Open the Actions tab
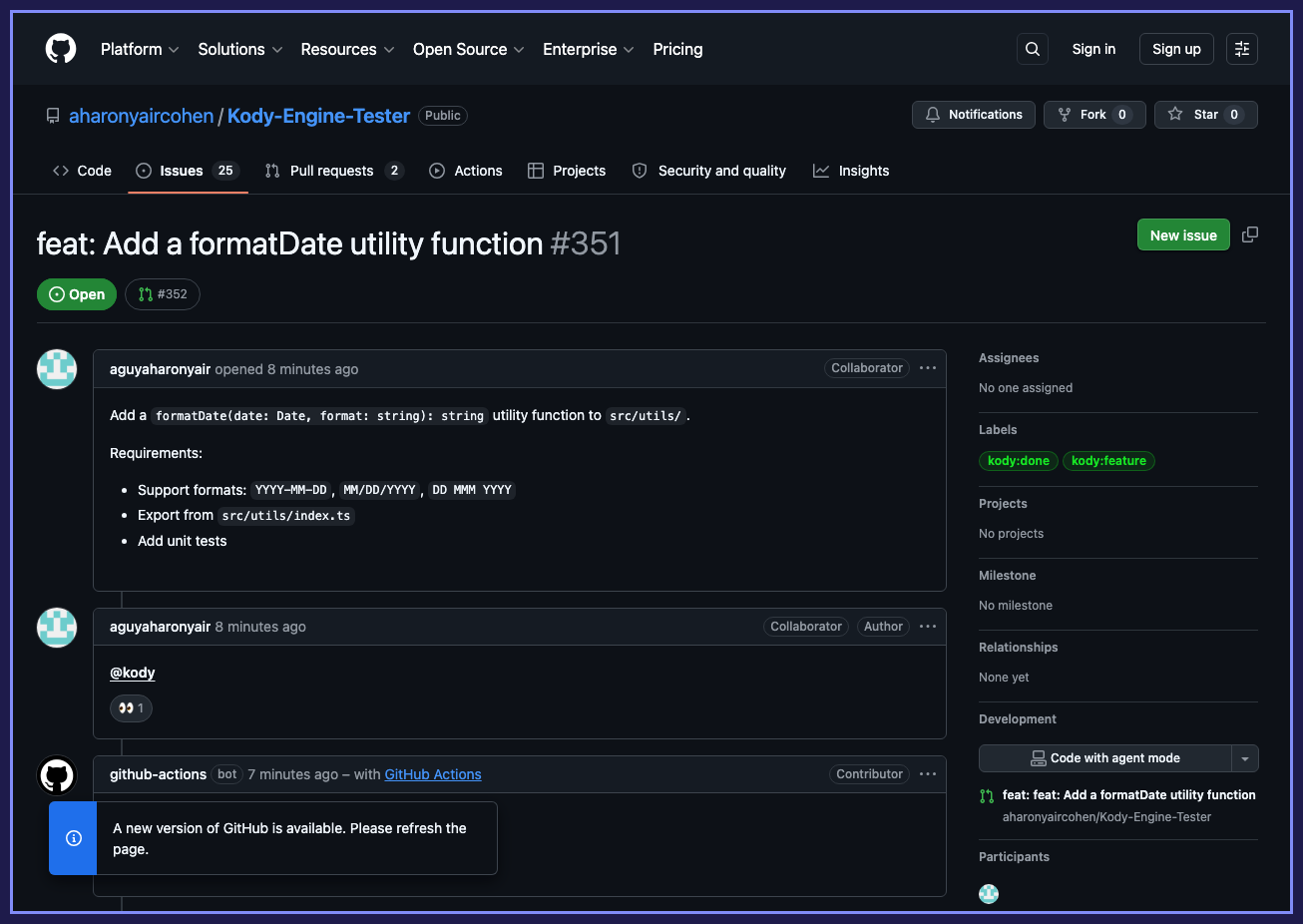Viewport: 1303px width, 924px height. click(466, 170)
